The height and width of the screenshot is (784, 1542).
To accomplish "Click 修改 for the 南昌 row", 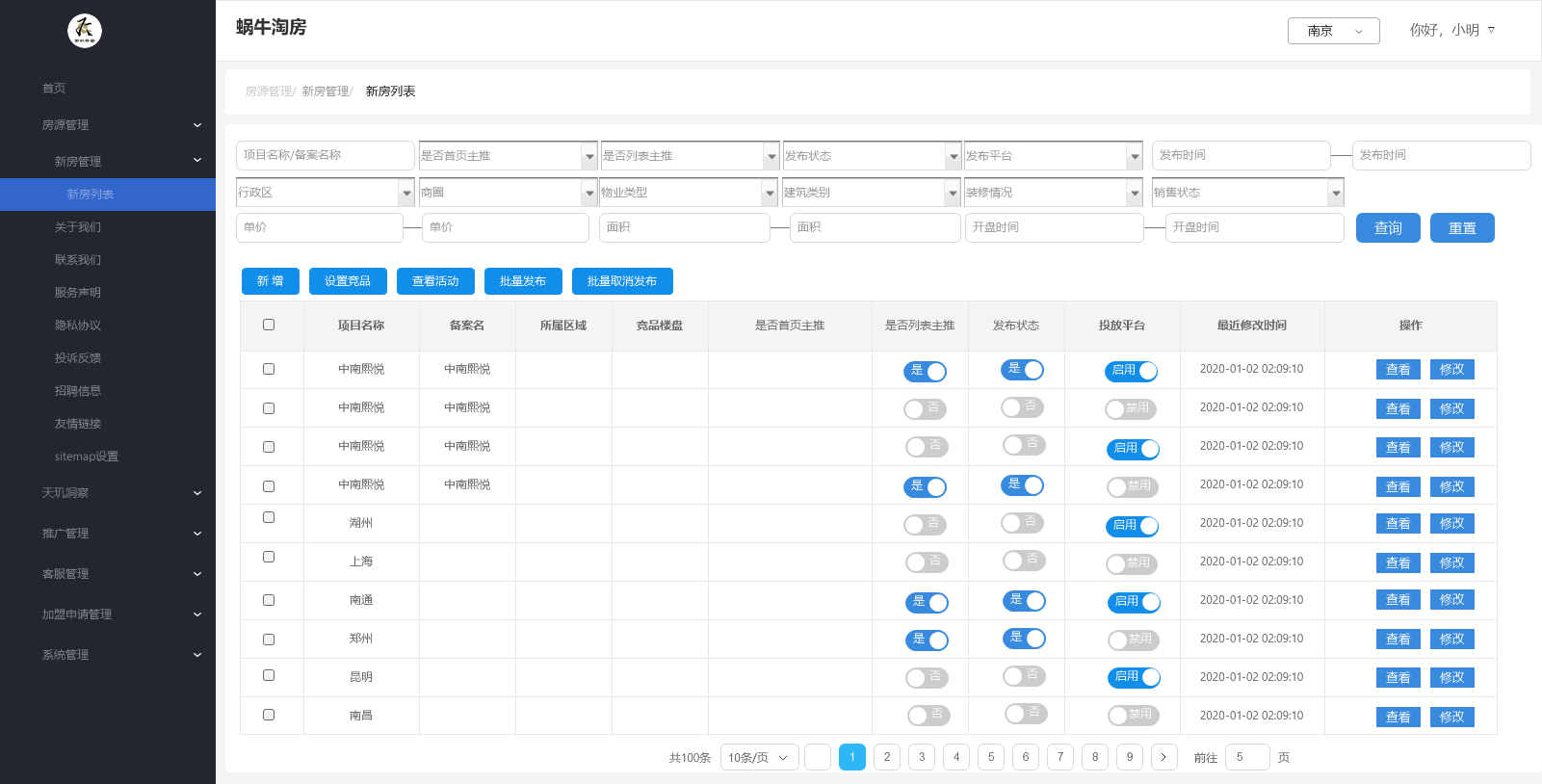I will coord(1452,718).
